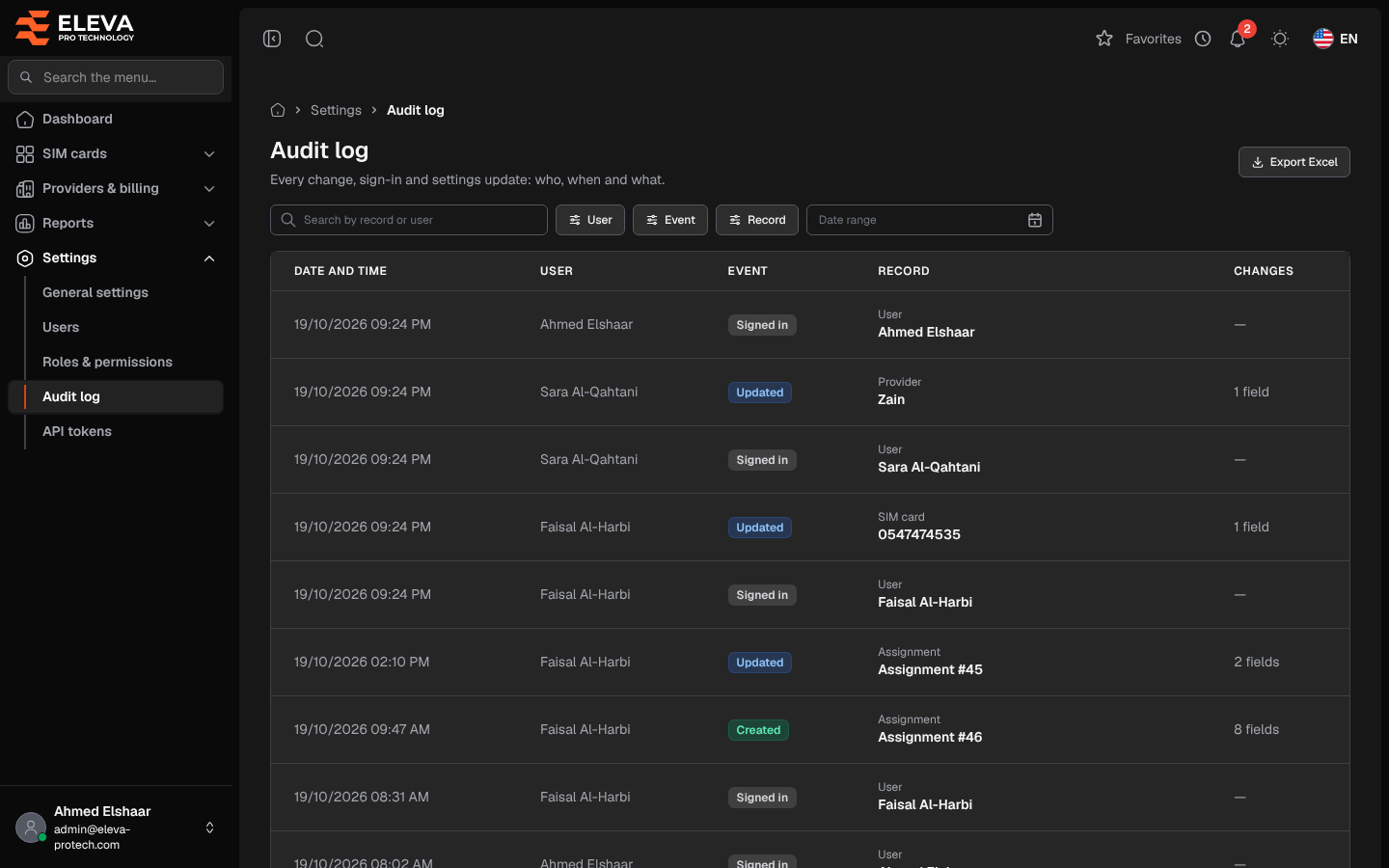Viewport: 1389px width, 868px height.
Task: Click the Export Excel button
Action: coord(1294,162)
